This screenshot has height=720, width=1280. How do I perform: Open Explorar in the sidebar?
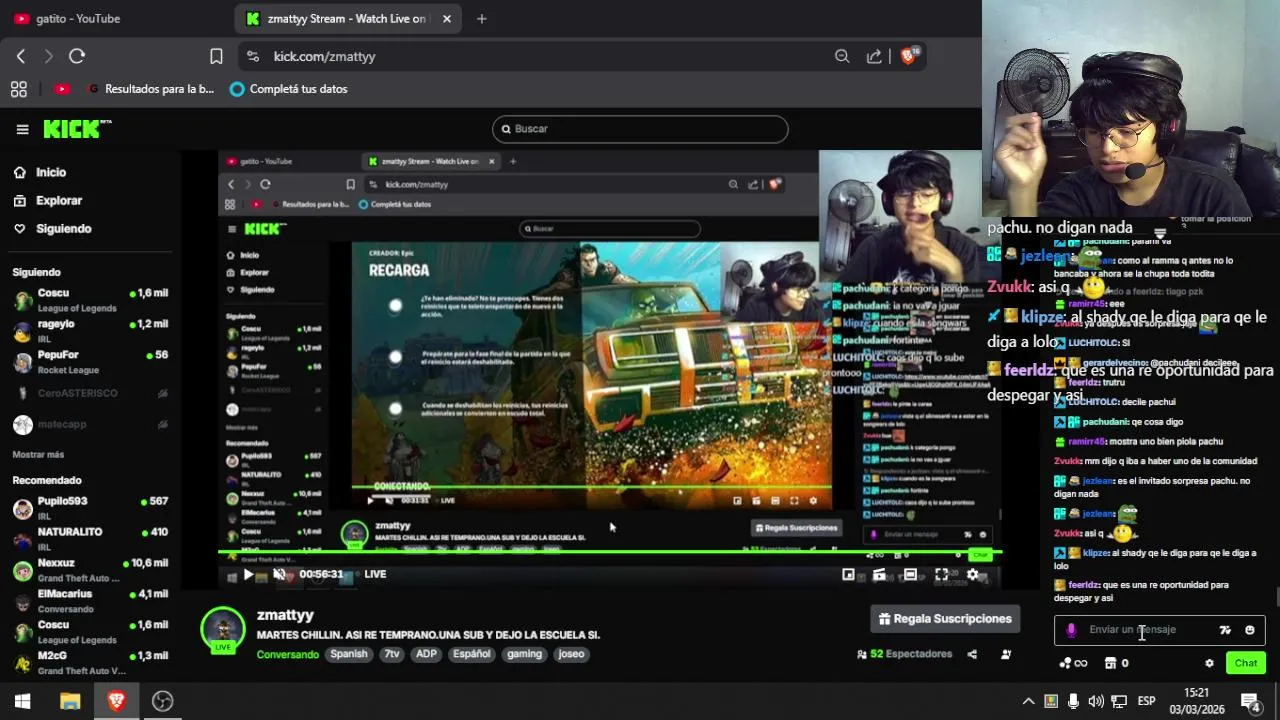59,200
